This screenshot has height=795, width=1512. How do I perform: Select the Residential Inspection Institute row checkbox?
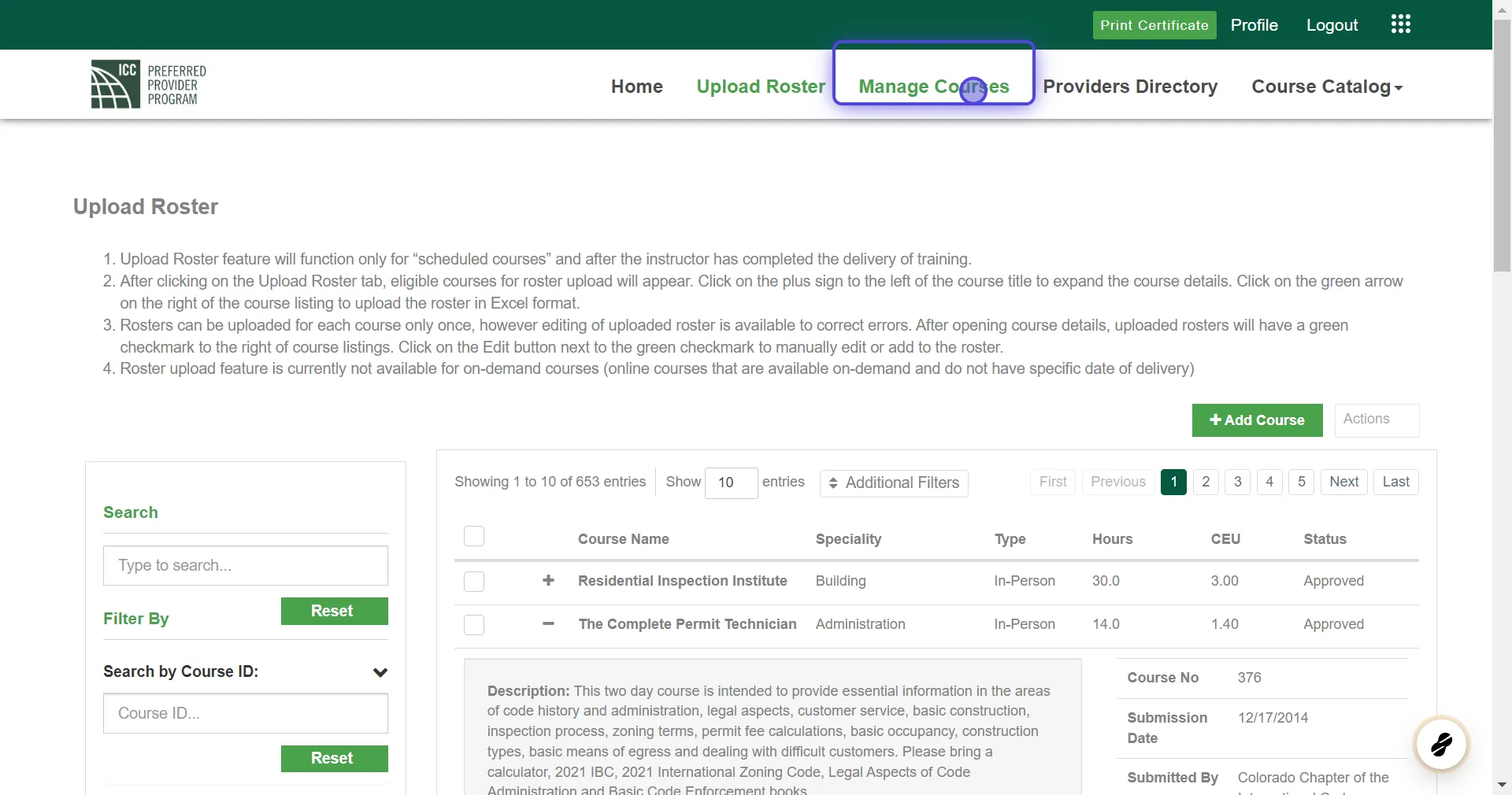coord(474,581)
